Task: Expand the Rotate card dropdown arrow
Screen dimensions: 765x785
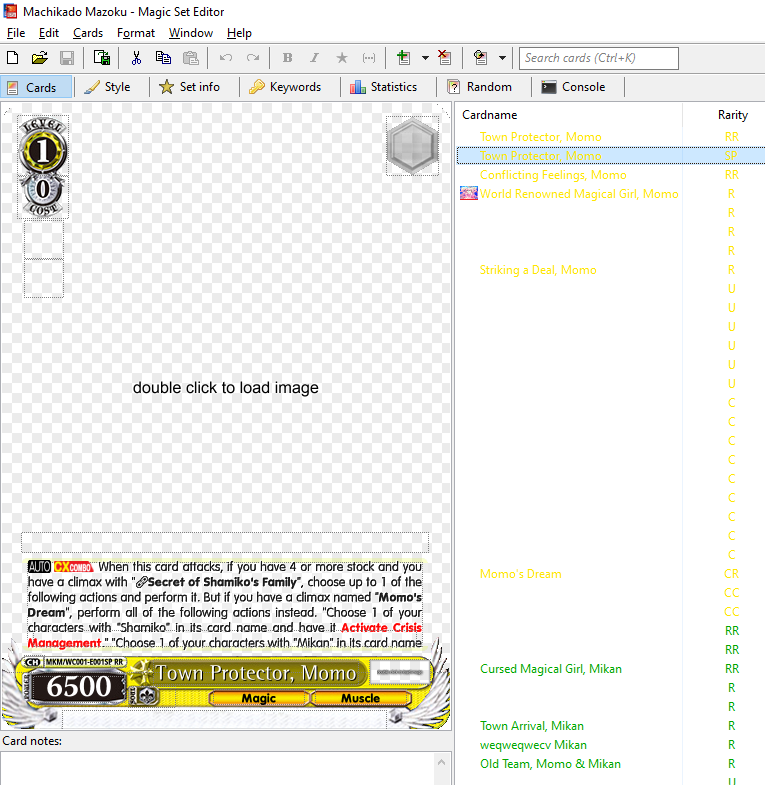Action: (502, 58)
